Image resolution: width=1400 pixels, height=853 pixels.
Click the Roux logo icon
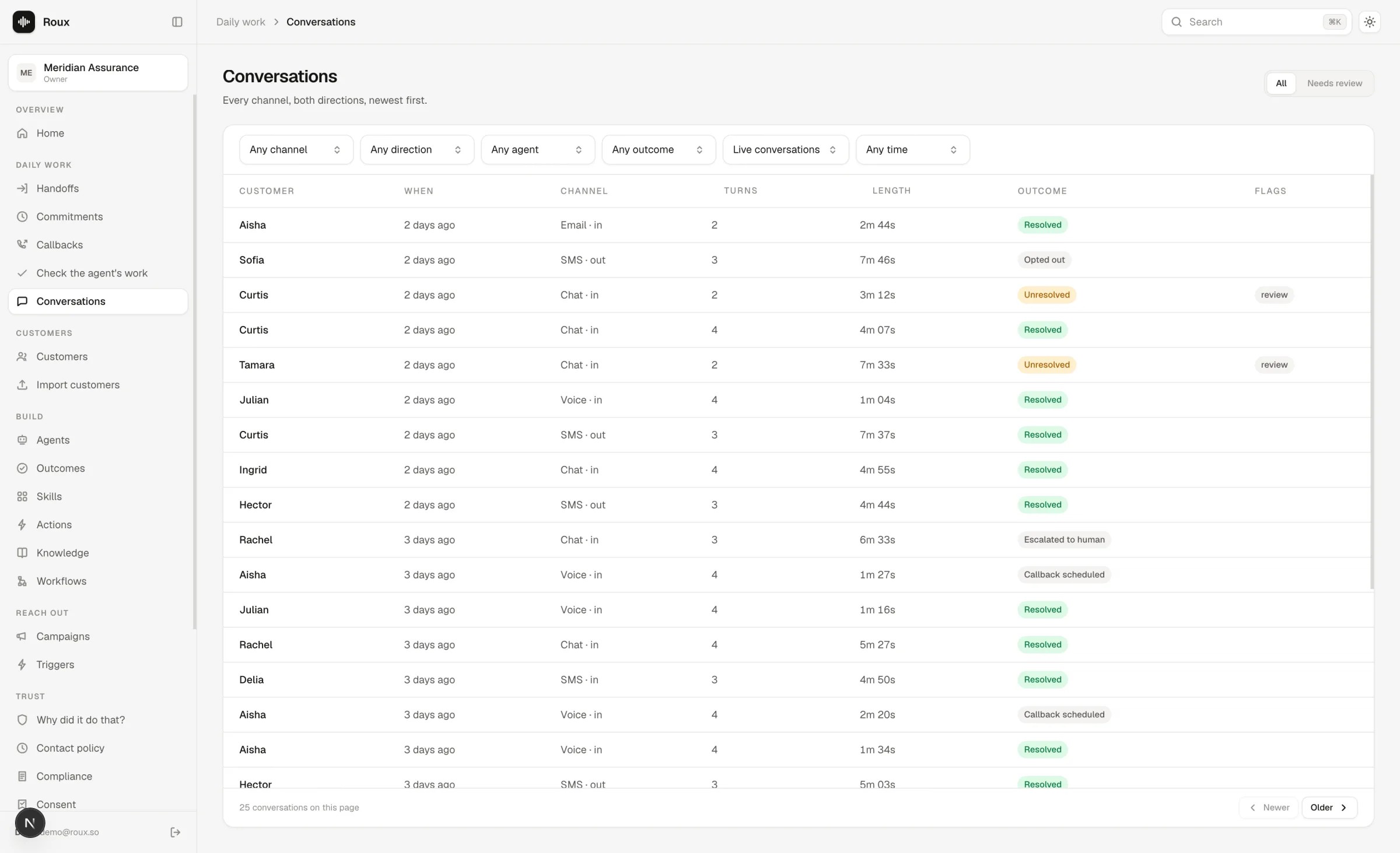(x=24, y=22)
